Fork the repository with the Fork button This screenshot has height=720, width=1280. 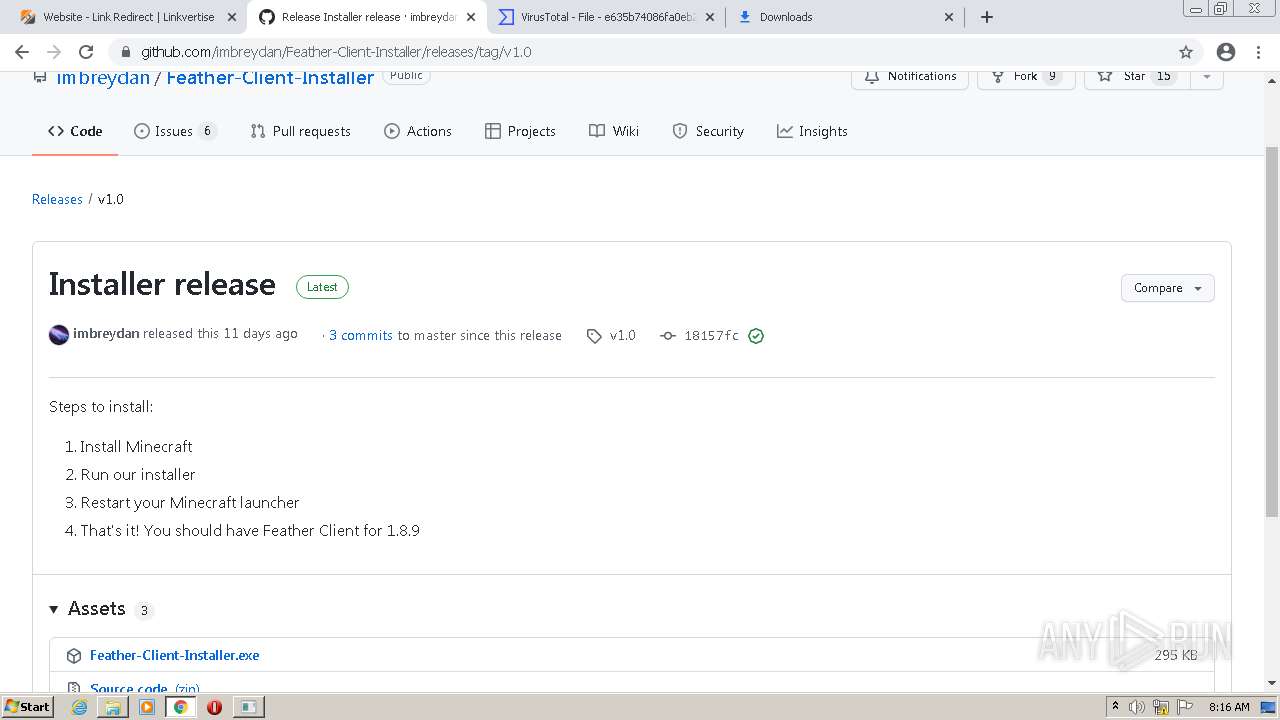coord(1026,77)
